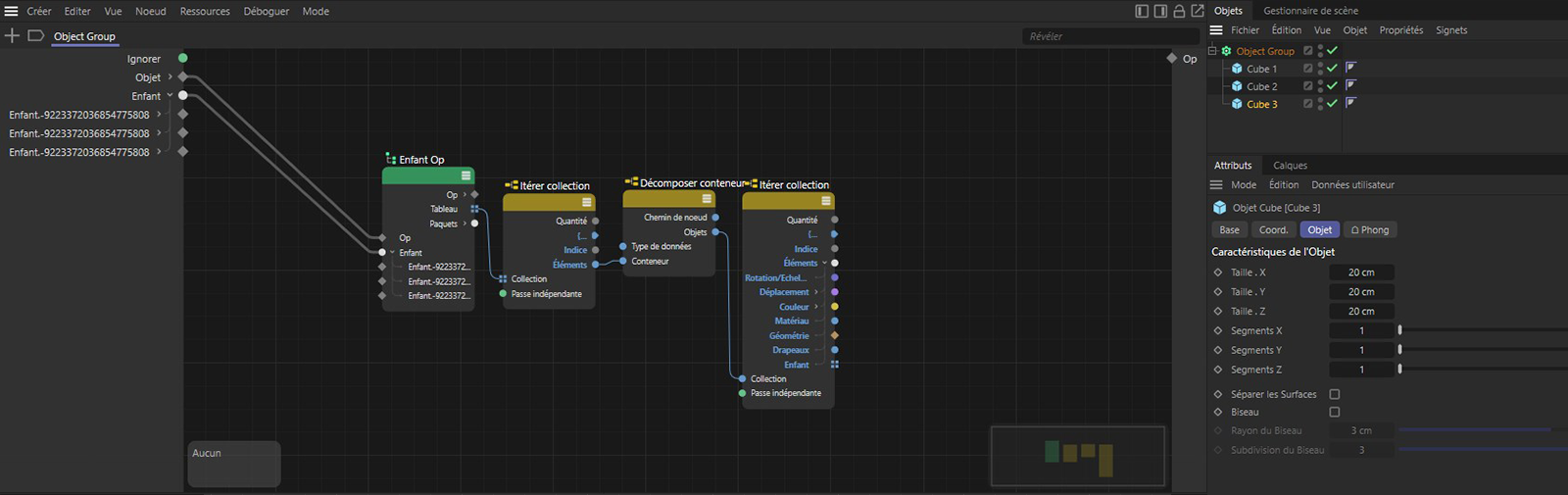
Task: Click the Phong tag icon on Cube 1
Action: [1350, 68]
